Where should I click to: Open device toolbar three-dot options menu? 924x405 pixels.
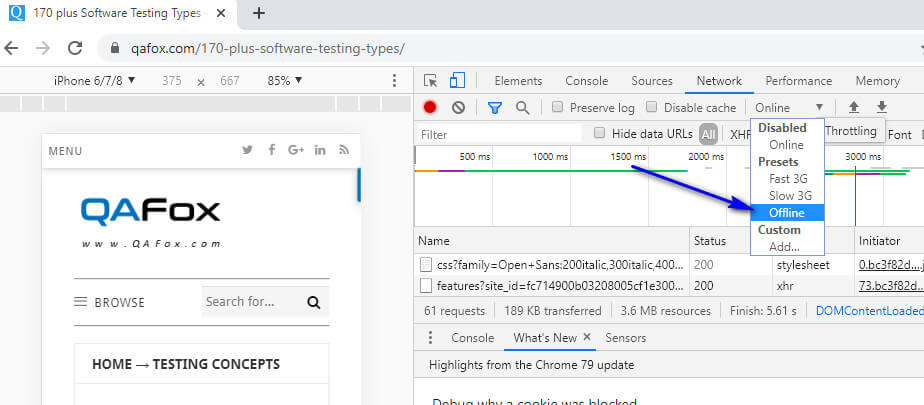[395, 81]
